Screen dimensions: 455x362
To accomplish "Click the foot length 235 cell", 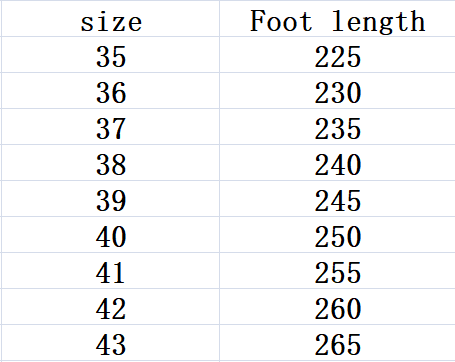I will click(x=337, y=127).
